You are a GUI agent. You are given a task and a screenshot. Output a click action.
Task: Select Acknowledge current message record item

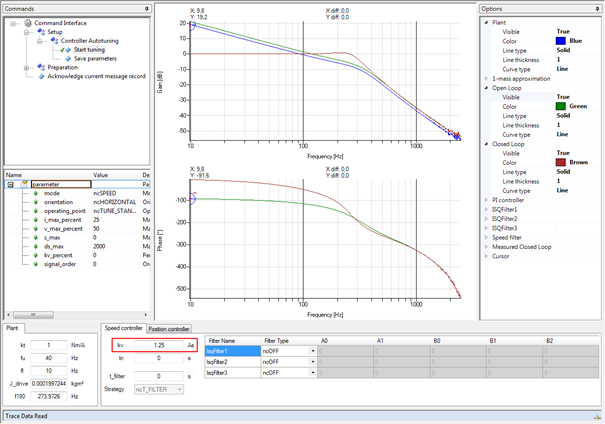[96, 76]
